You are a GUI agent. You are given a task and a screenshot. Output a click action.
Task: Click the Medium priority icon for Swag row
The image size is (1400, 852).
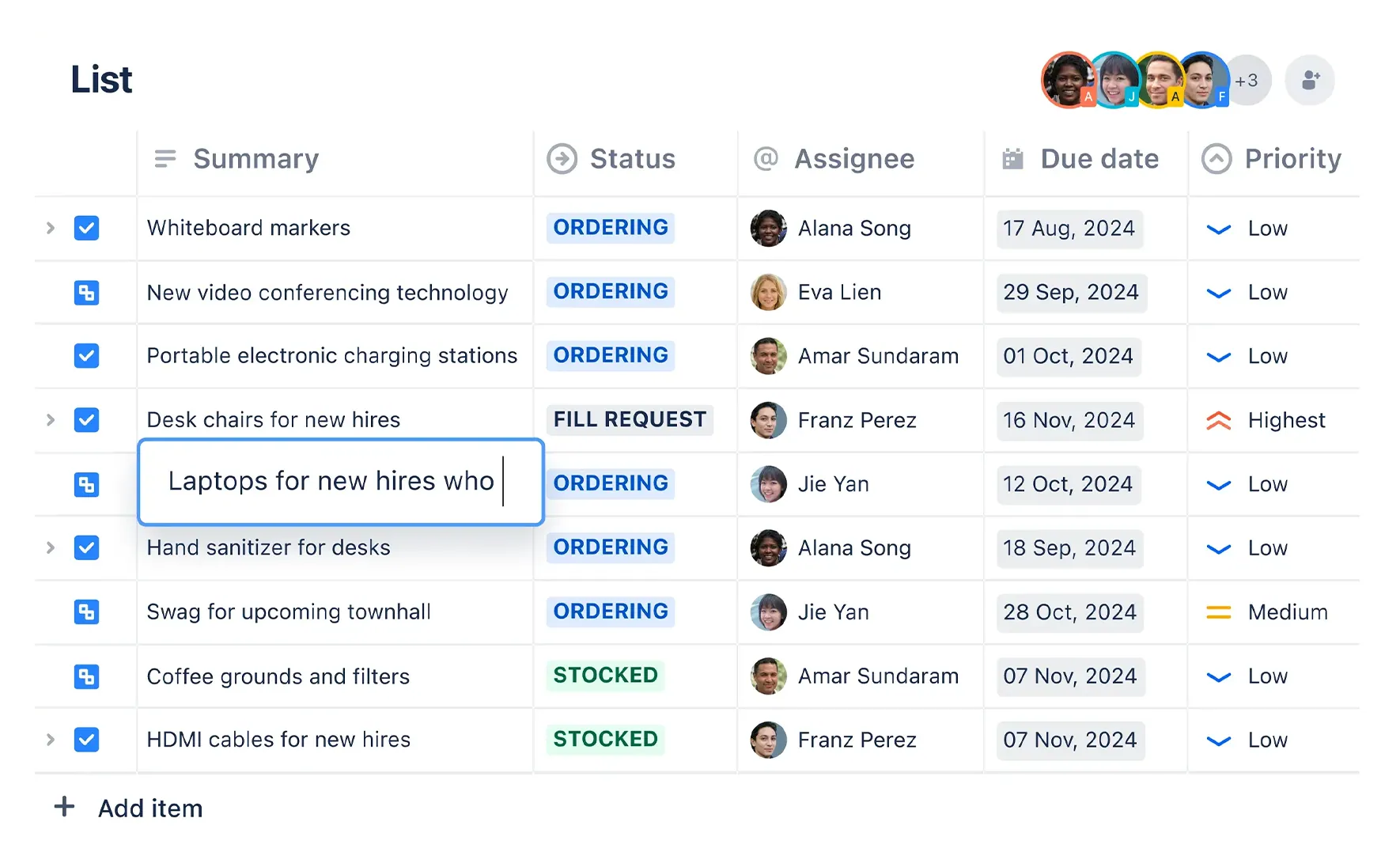point(1218,612)
